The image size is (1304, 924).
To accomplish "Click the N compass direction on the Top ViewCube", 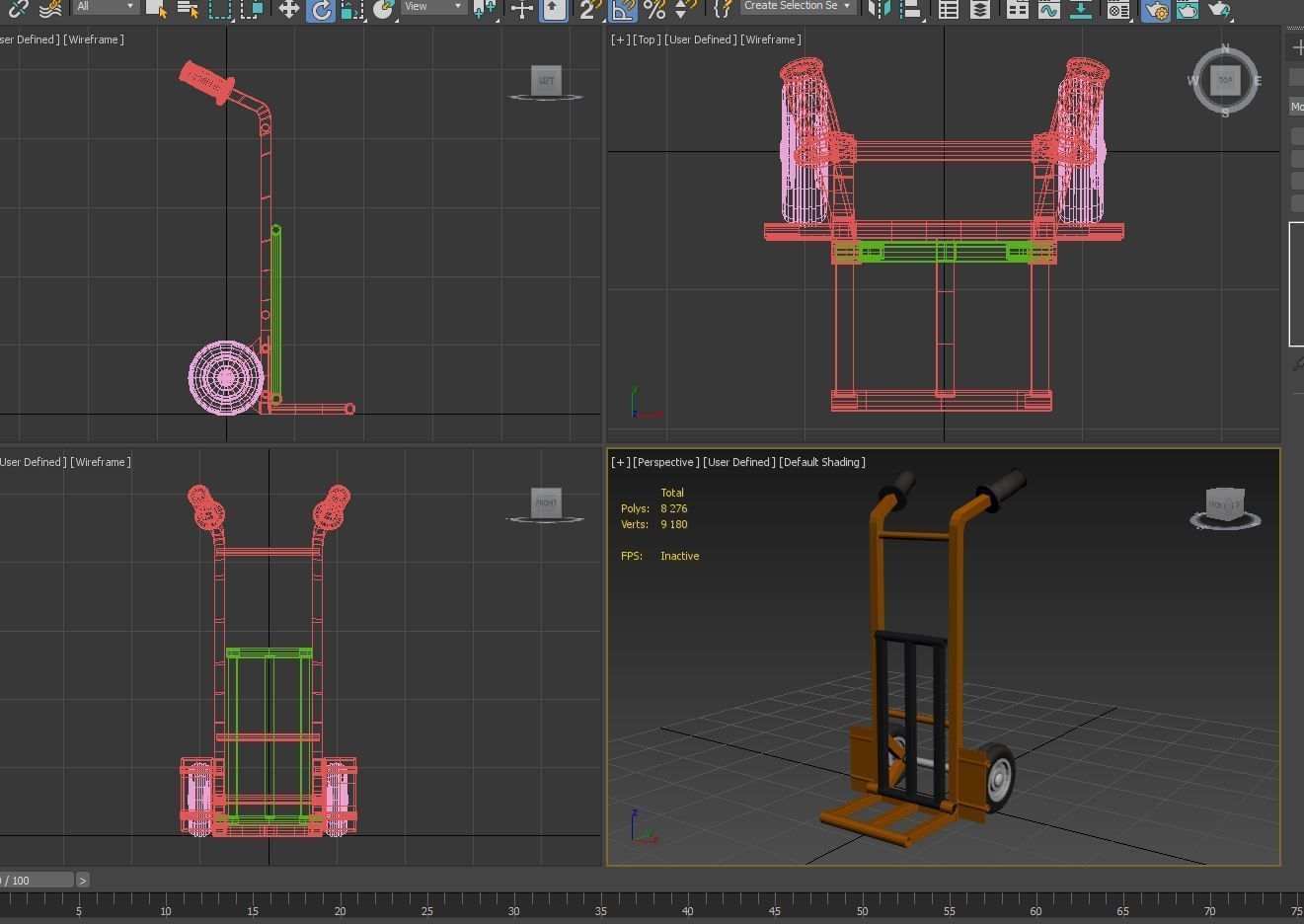I will point(1225,48).
